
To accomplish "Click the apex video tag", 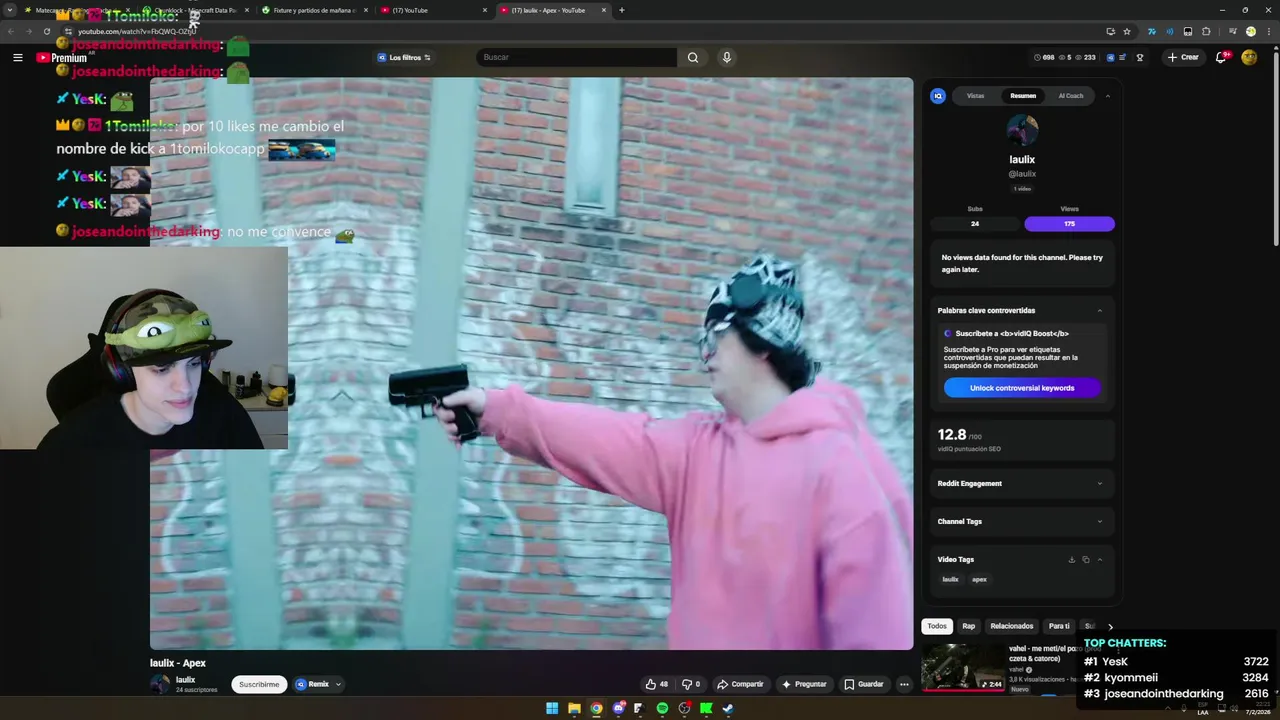I will tap(979, 579).
